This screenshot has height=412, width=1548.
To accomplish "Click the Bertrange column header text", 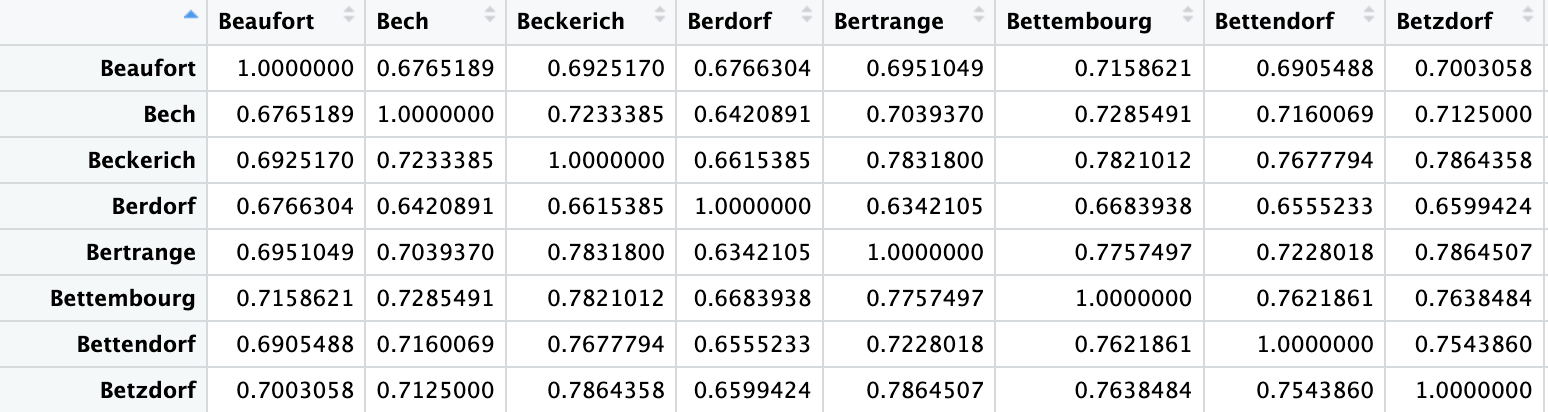I will click(888, 21).
